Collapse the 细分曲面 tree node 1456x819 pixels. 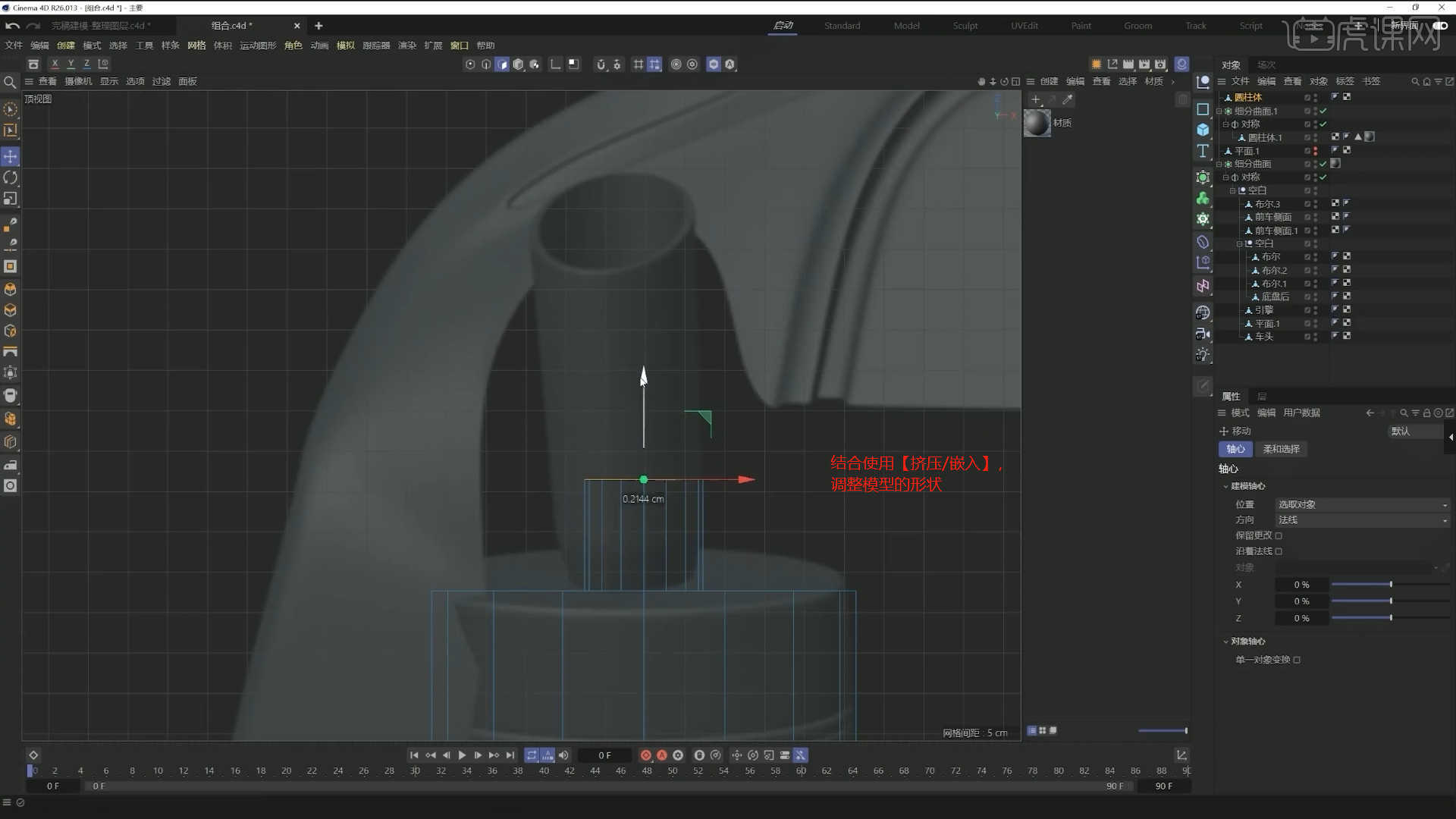coord(1219,164)
